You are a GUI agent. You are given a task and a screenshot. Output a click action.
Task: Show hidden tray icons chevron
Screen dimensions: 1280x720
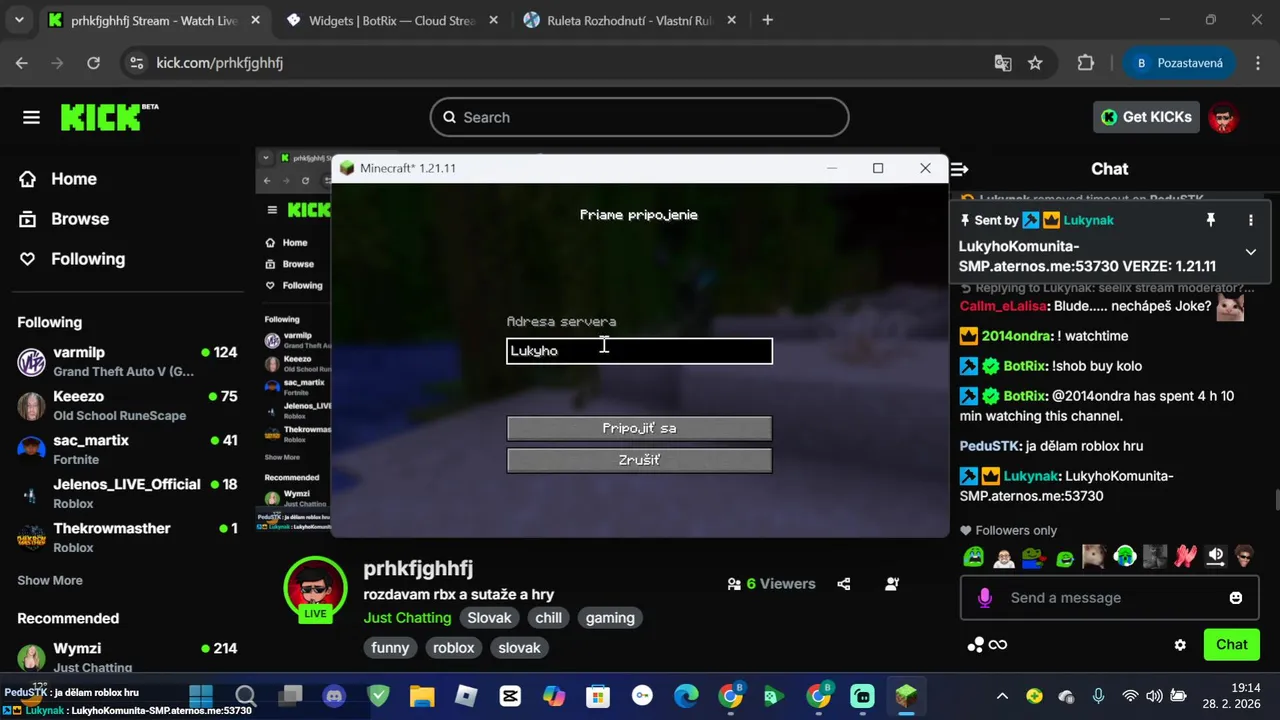(x=1002, y=696)
